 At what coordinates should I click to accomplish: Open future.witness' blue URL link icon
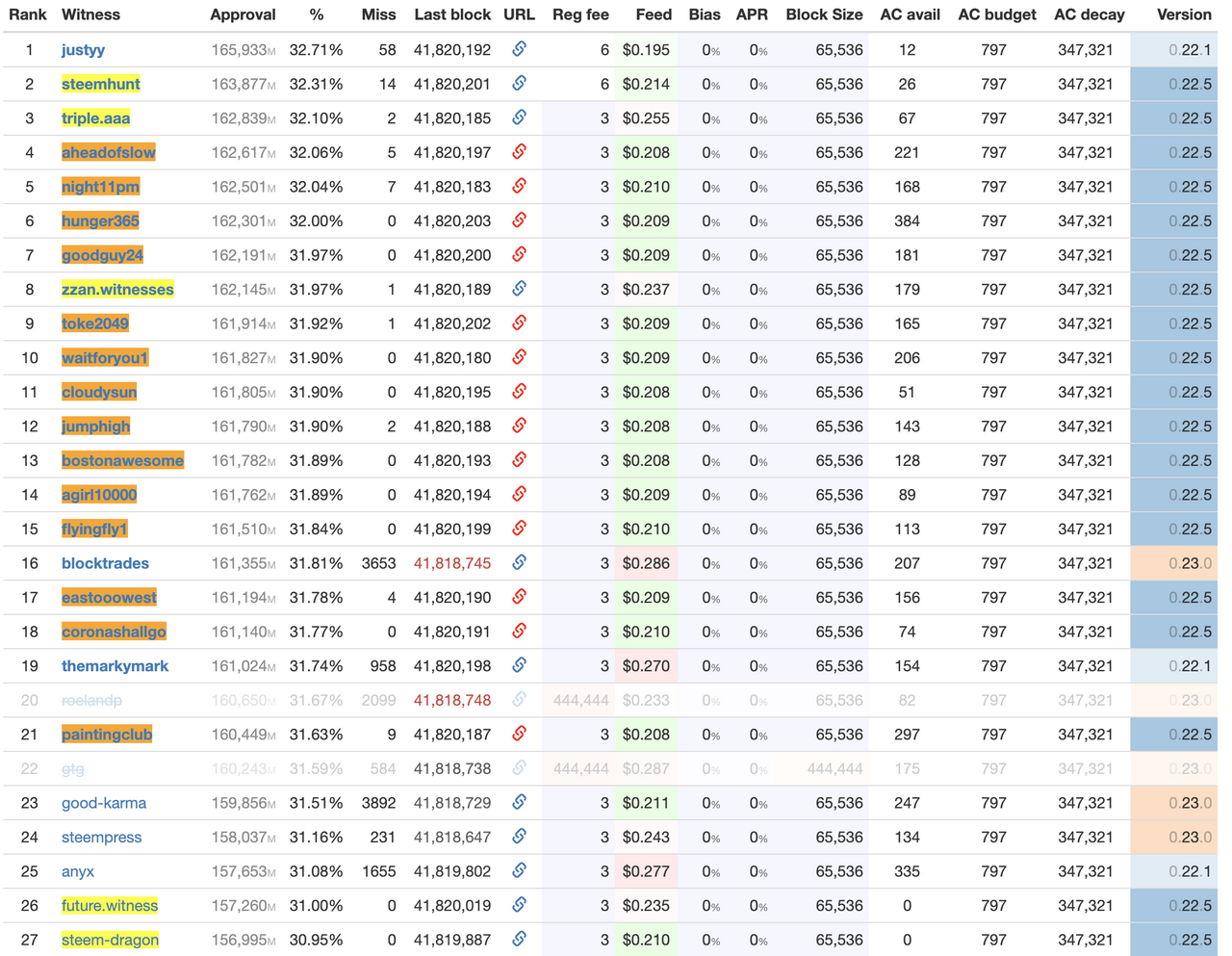tap(519, 905)
